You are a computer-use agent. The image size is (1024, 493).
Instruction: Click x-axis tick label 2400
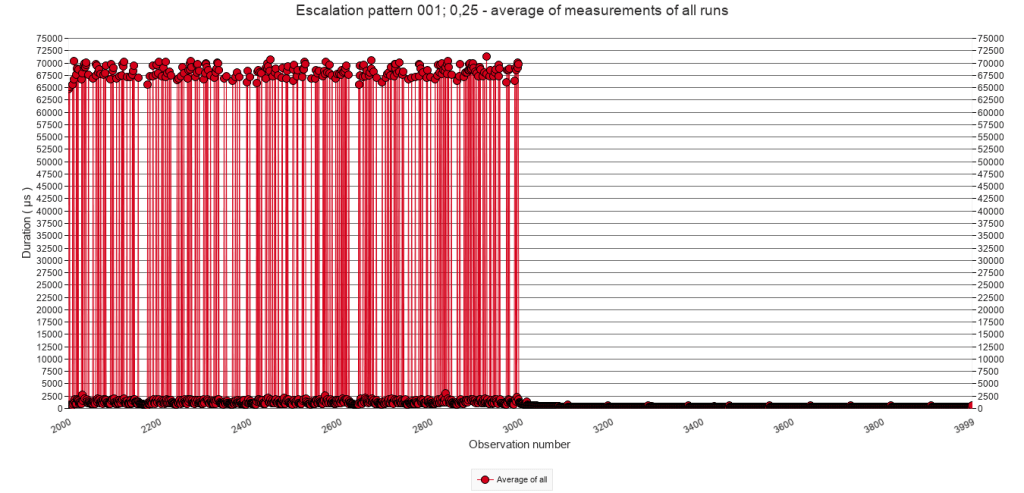click(241, 425)
